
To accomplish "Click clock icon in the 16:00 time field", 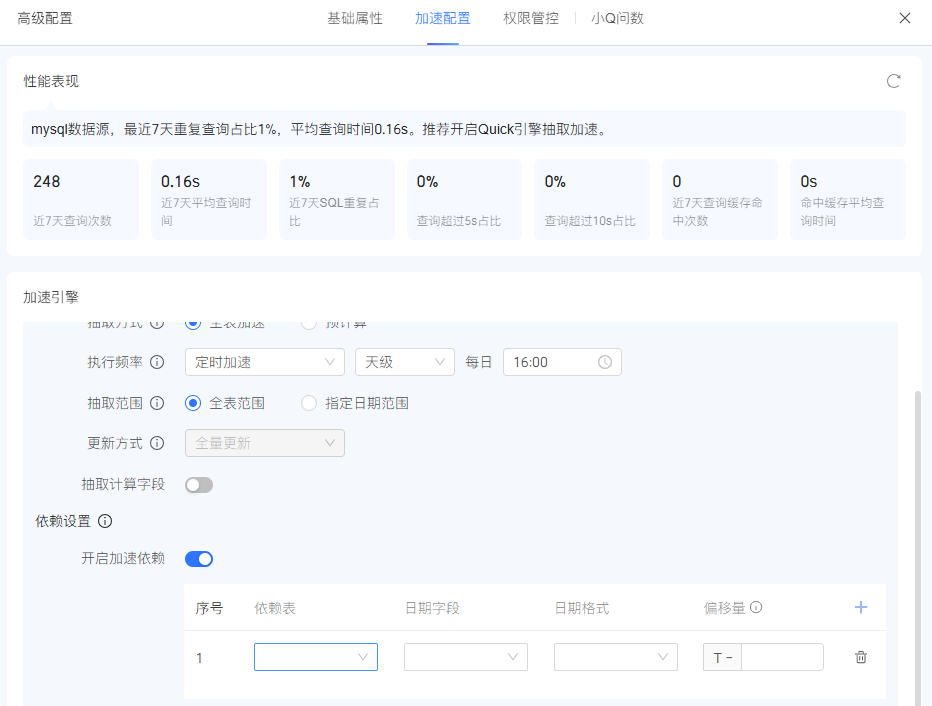I will click(x=605, y=362).
